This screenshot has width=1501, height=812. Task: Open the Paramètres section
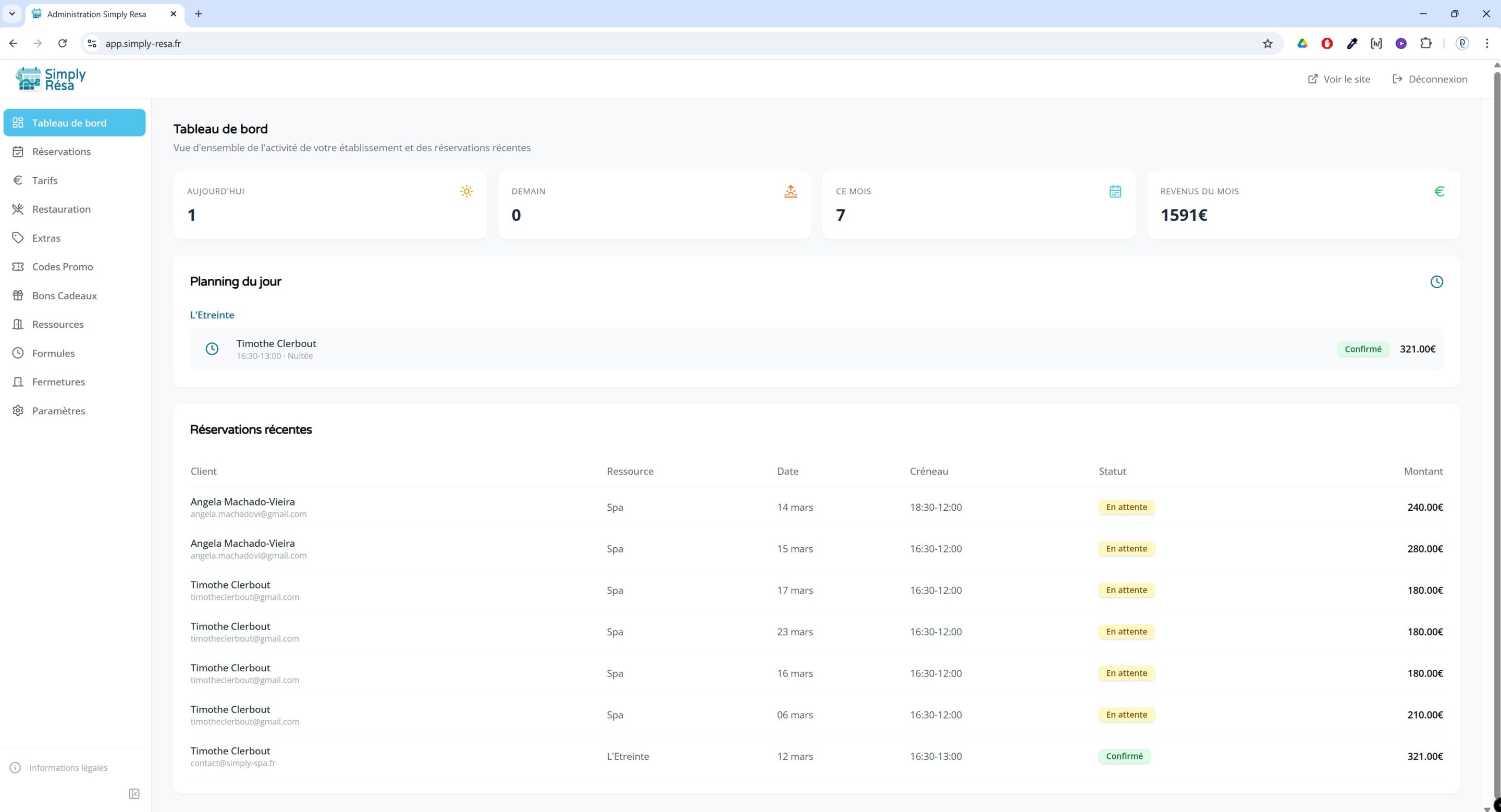58,411
